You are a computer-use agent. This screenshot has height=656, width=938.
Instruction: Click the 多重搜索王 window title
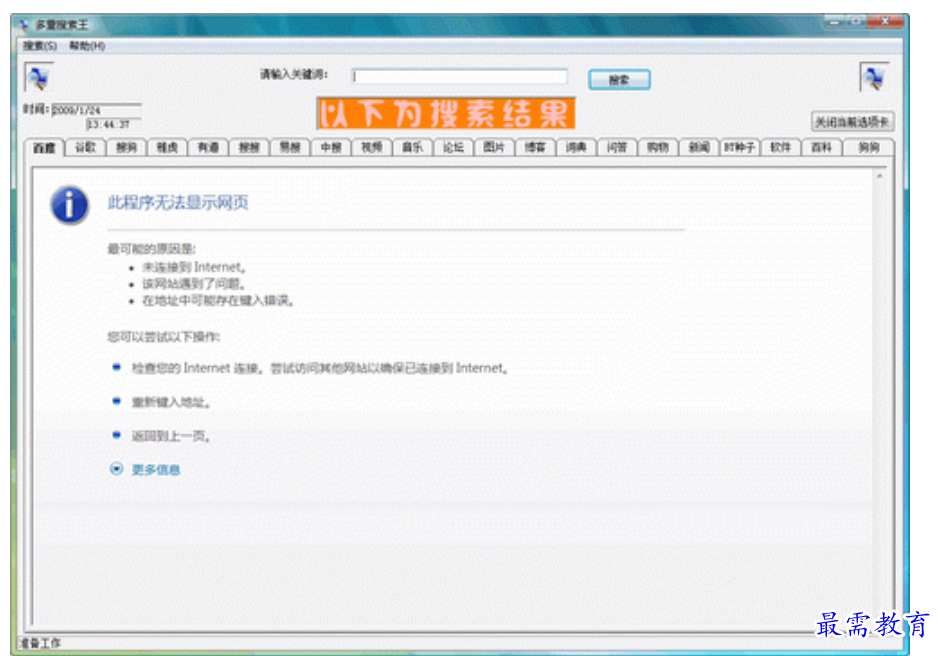coord(62,25)
